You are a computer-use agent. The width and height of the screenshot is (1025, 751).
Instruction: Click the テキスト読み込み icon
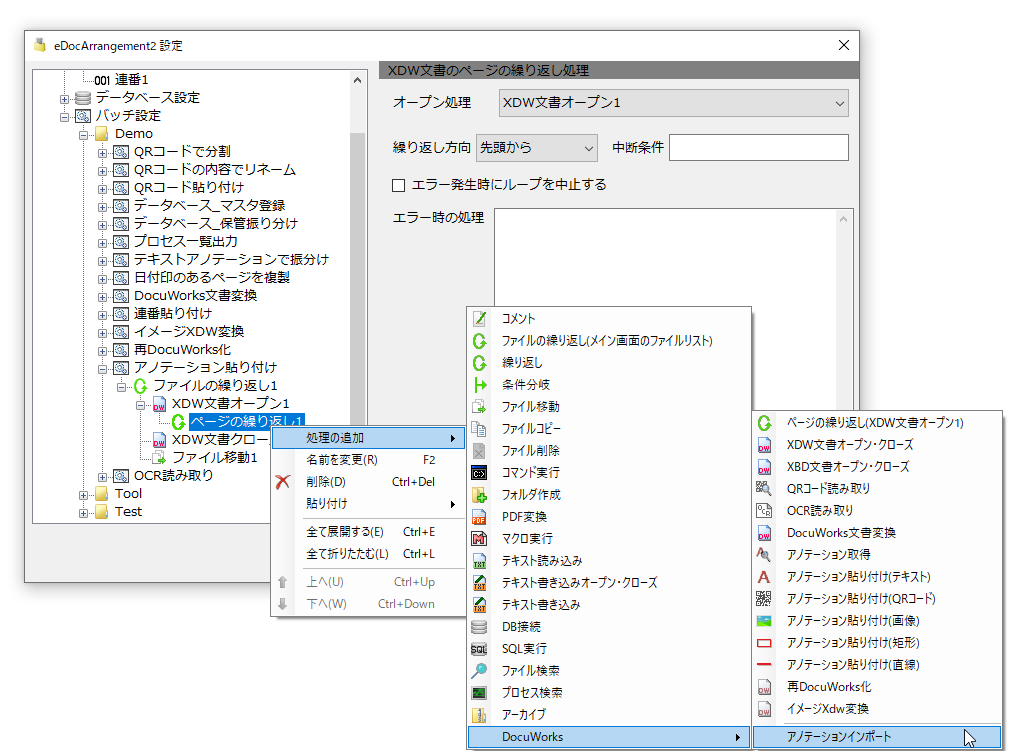pyautogui.click(x=479, y=561)
